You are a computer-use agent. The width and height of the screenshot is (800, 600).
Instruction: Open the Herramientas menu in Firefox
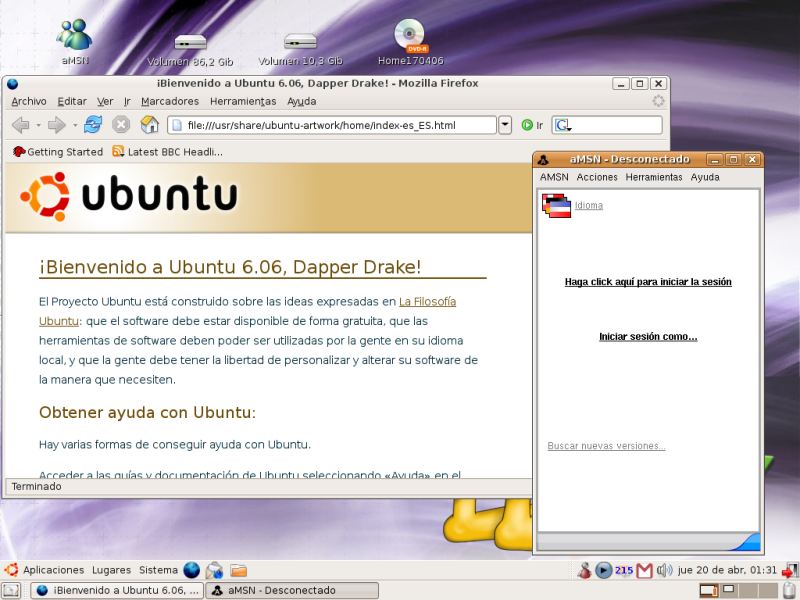pyautogui.click(x=243, y=102)
